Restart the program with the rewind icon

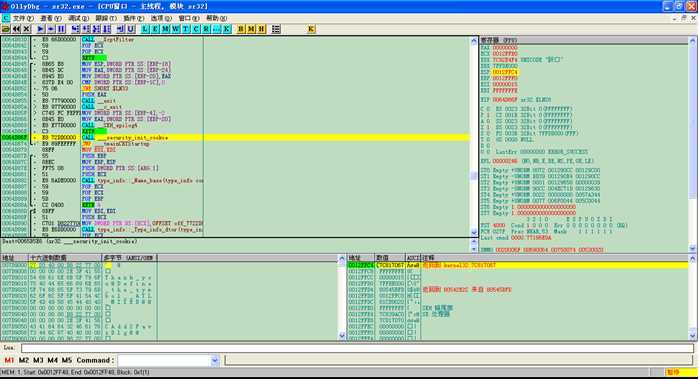point(16,29)
